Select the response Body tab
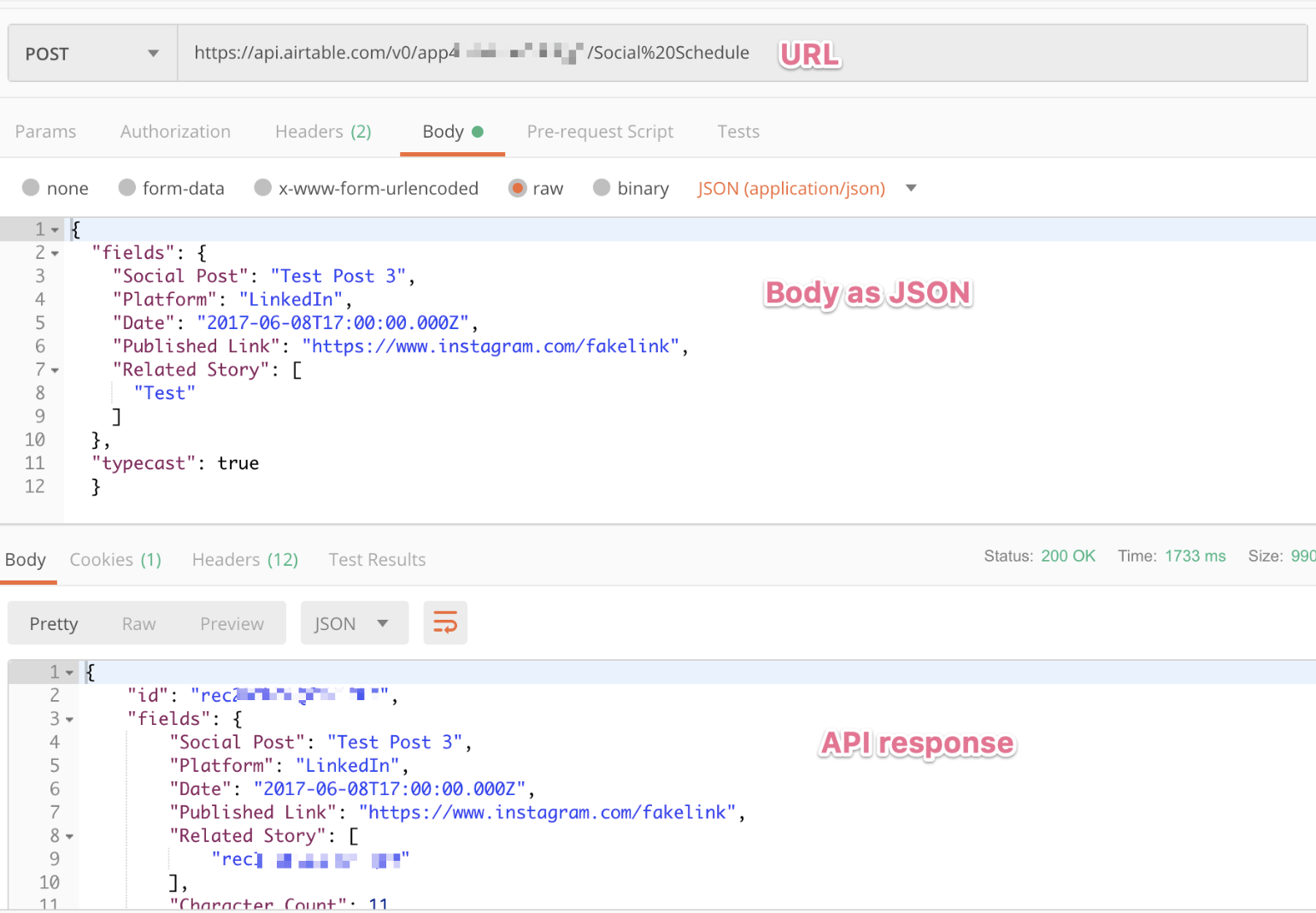 click(26, 560)
